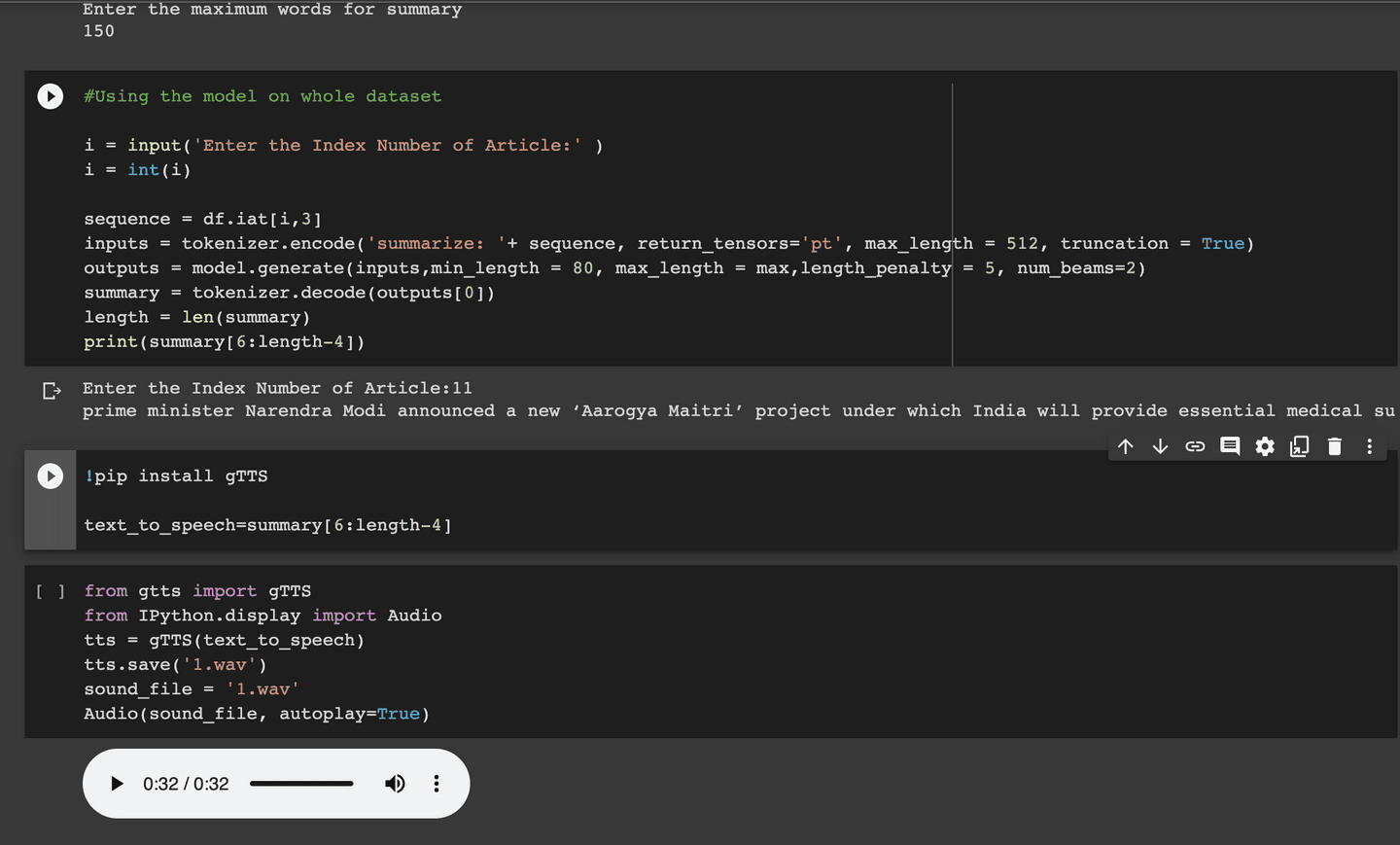Click the audio progress bar
The width and height of the screenshot is (1400, 845).
(301, 784)
